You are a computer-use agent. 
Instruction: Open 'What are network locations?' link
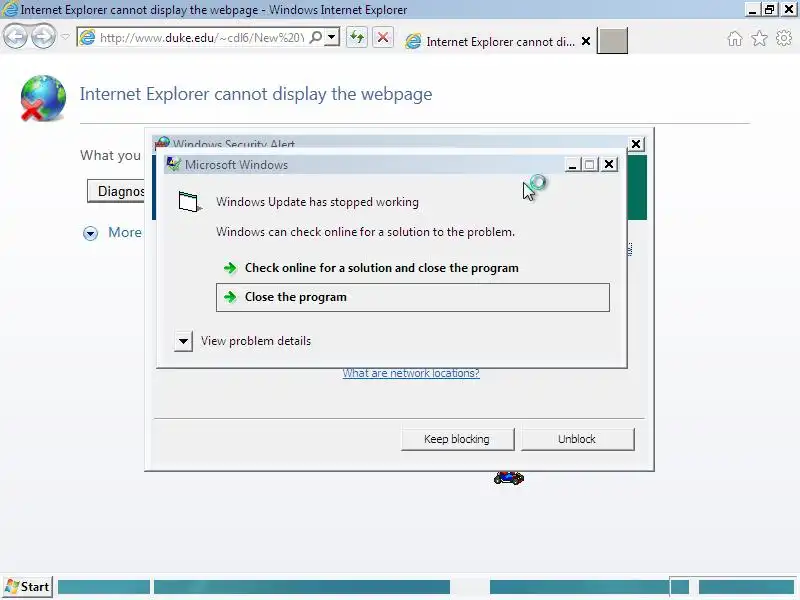tap(411, 373)
